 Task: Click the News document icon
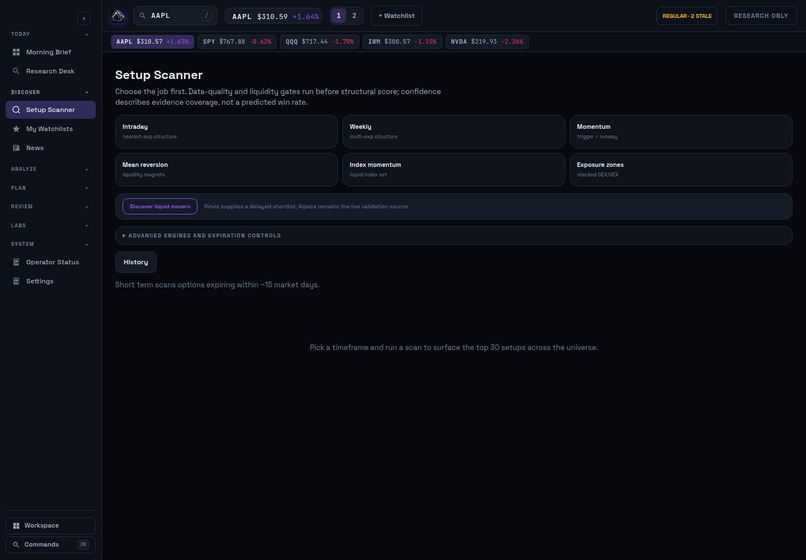click(16, 148)
